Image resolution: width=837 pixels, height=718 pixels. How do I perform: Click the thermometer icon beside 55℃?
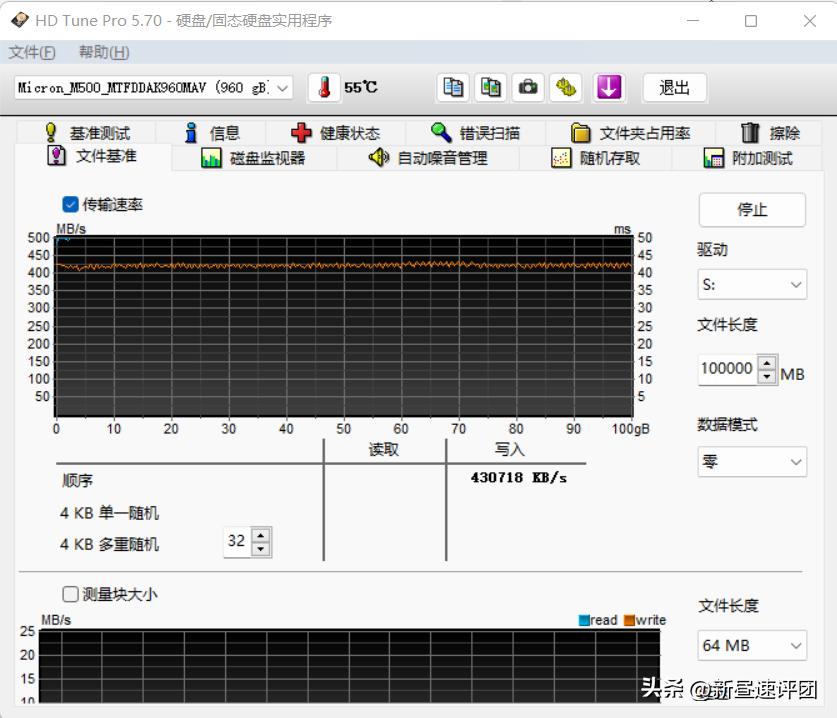pos(323,88)
